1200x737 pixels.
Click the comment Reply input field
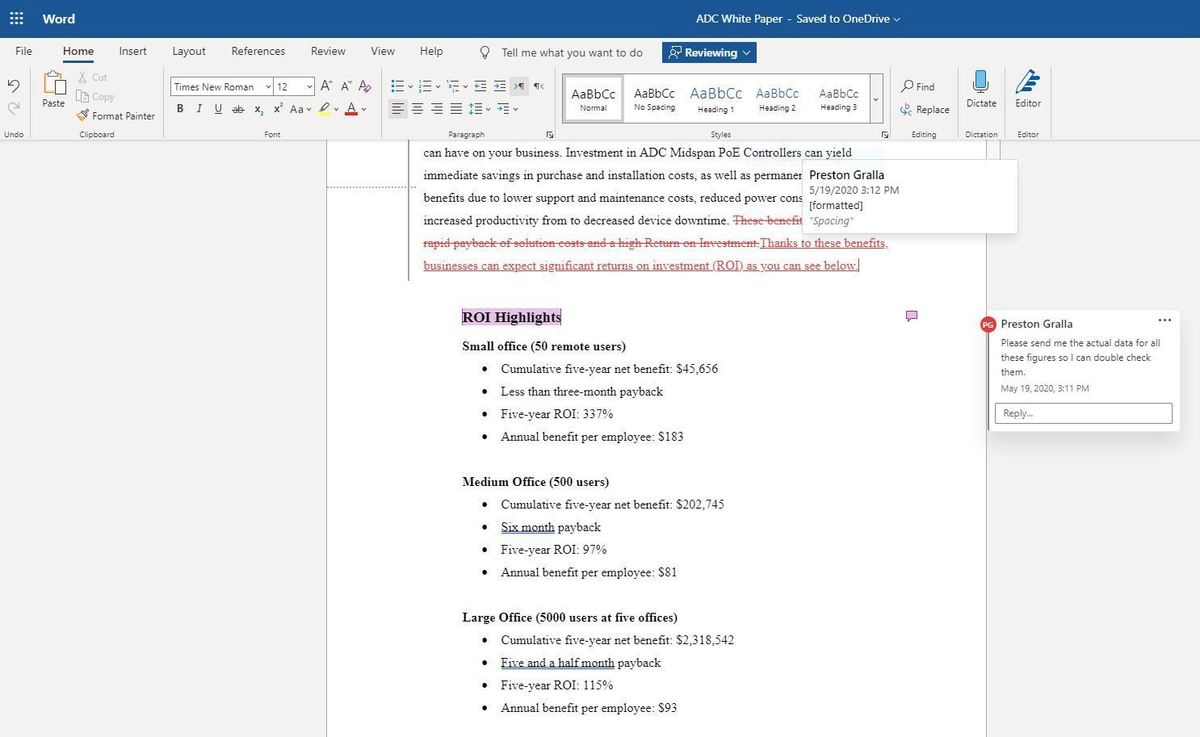tap(1083, 413)
